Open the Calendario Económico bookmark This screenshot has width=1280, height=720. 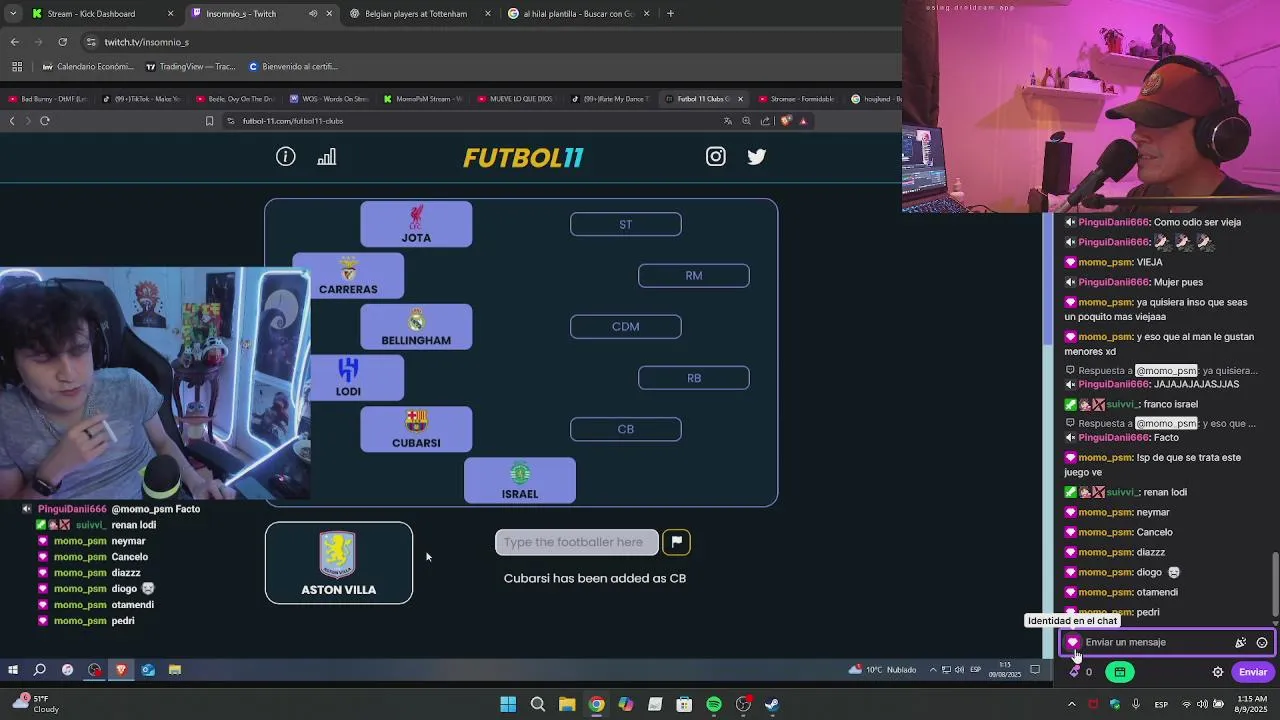88,67
